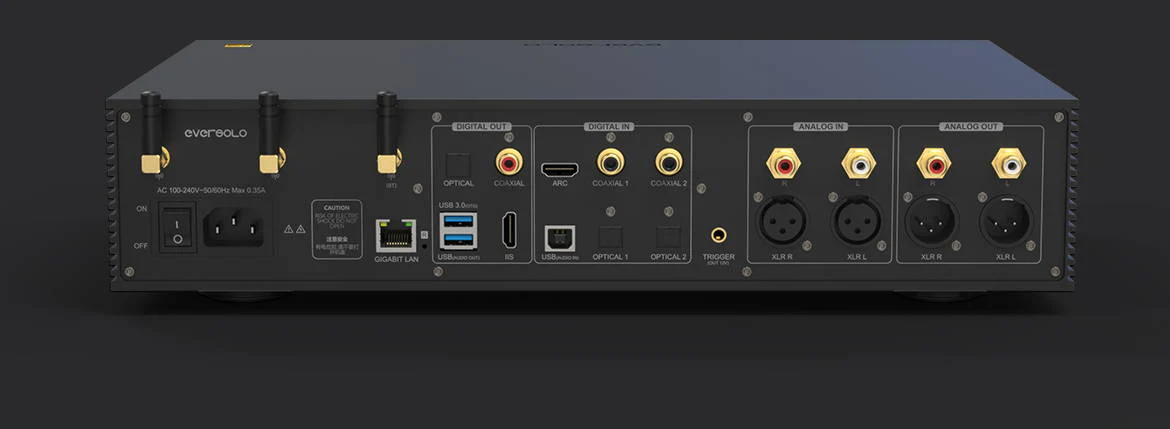The width and height of the screenshot is (1170, 429).
Task: Click the 'OPTICAL 2' label text
Action: click(668, 257)
